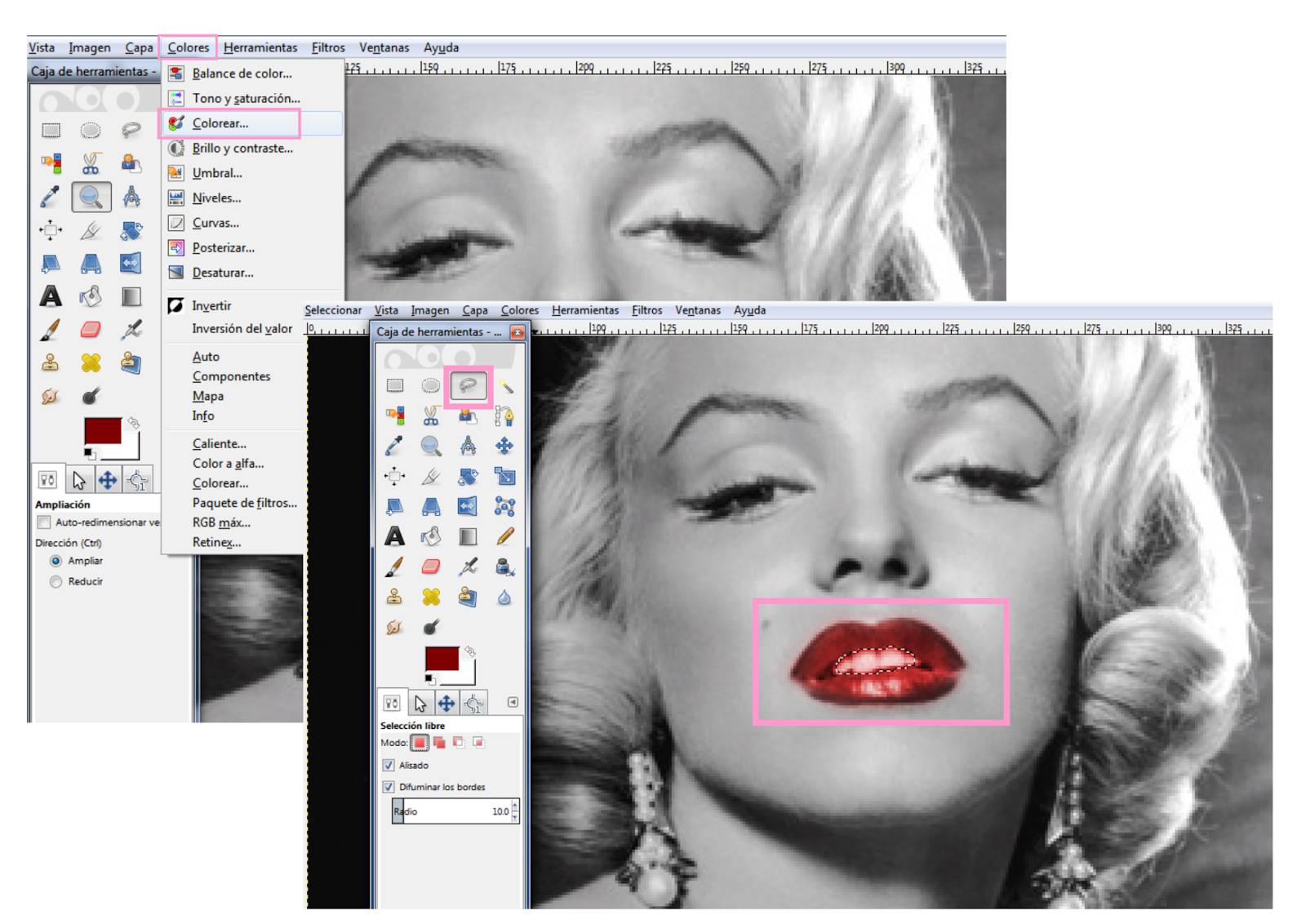Select Free Select lasso in back toolbox
The image size is (1306, 924).
point(131,130)
